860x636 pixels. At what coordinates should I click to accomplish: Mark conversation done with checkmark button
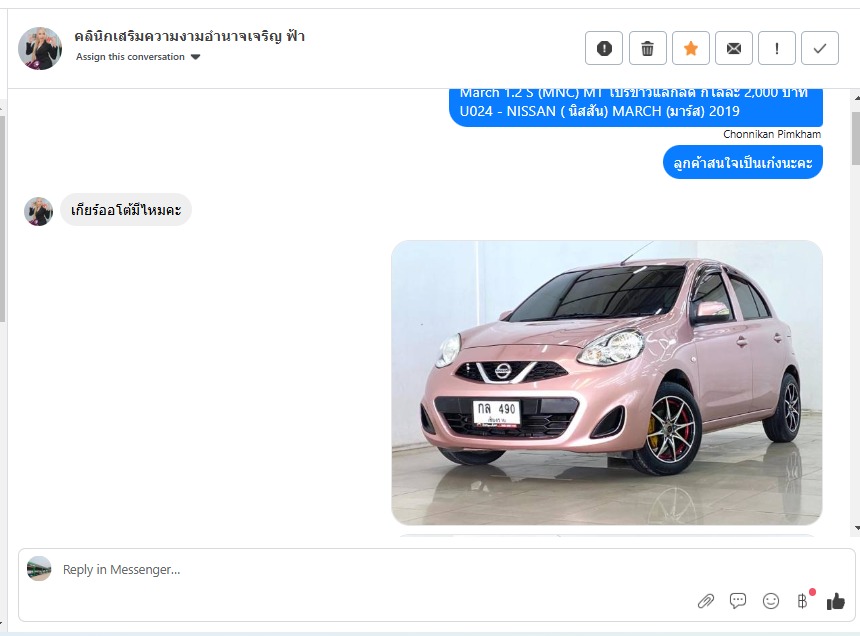tap(819, 48)
